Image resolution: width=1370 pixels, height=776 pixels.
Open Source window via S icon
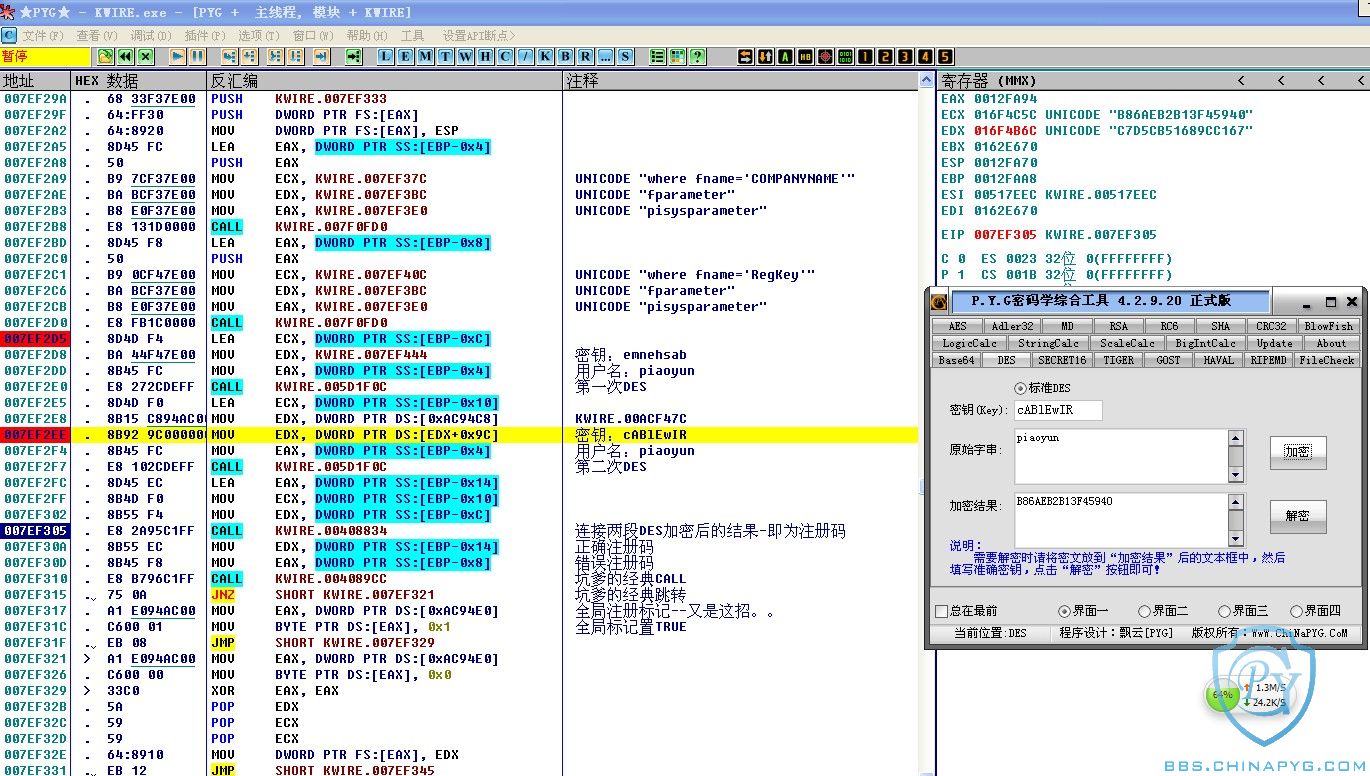click(x=626, y=57)
